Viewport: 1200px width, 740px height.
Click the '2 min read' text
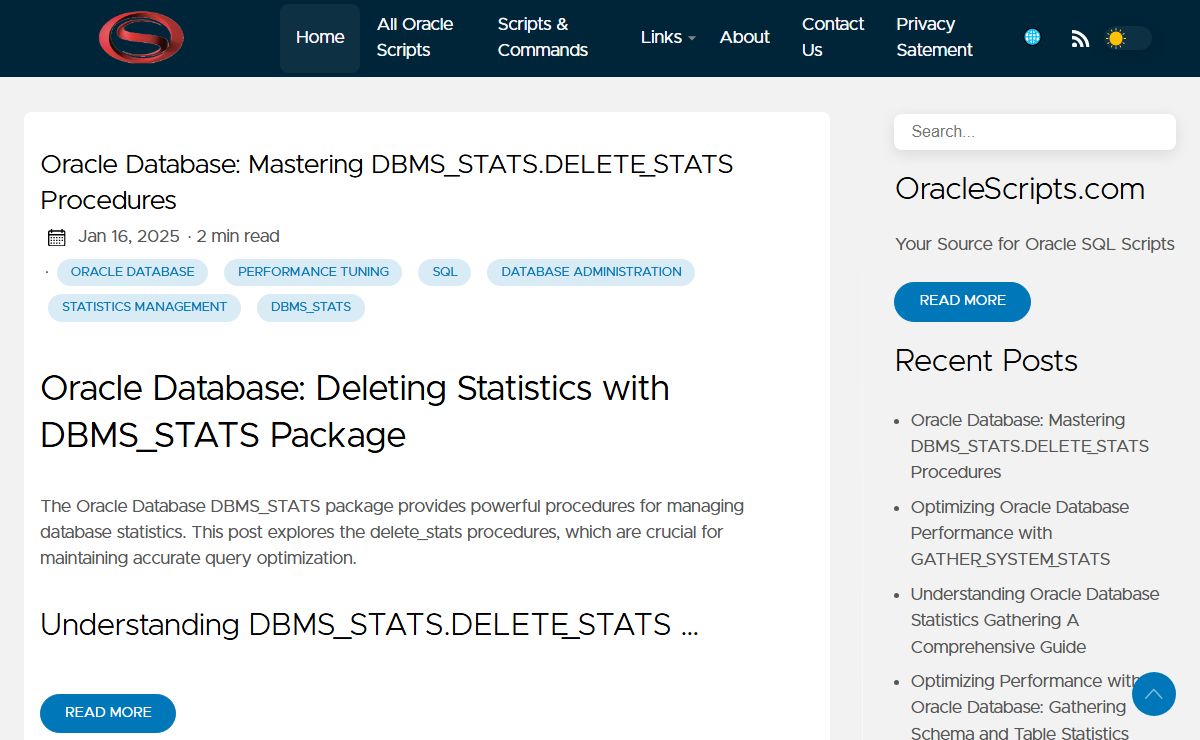tap(238, 237)
